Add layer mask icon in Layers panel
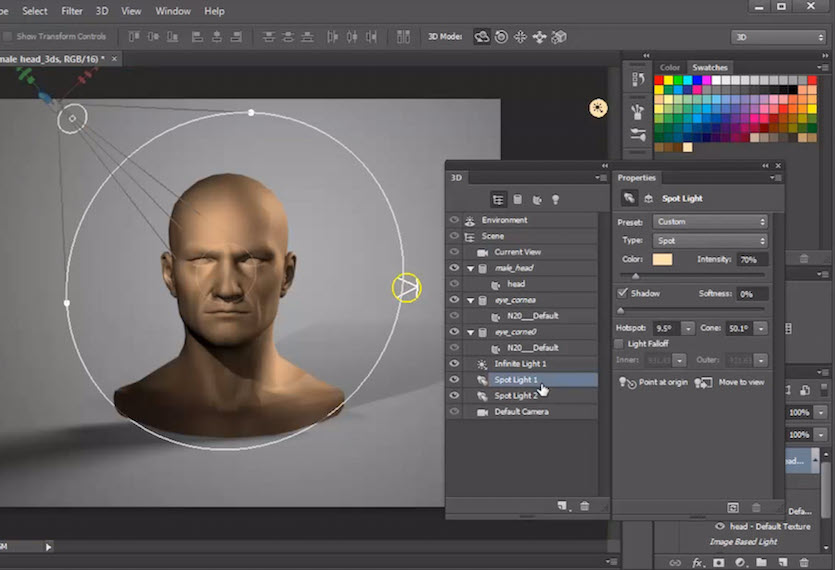The height and width of the screenshot is (570, 835). [718, 563]
